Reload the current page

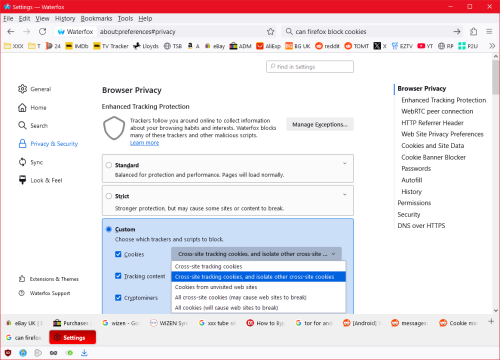coord(42,32)
